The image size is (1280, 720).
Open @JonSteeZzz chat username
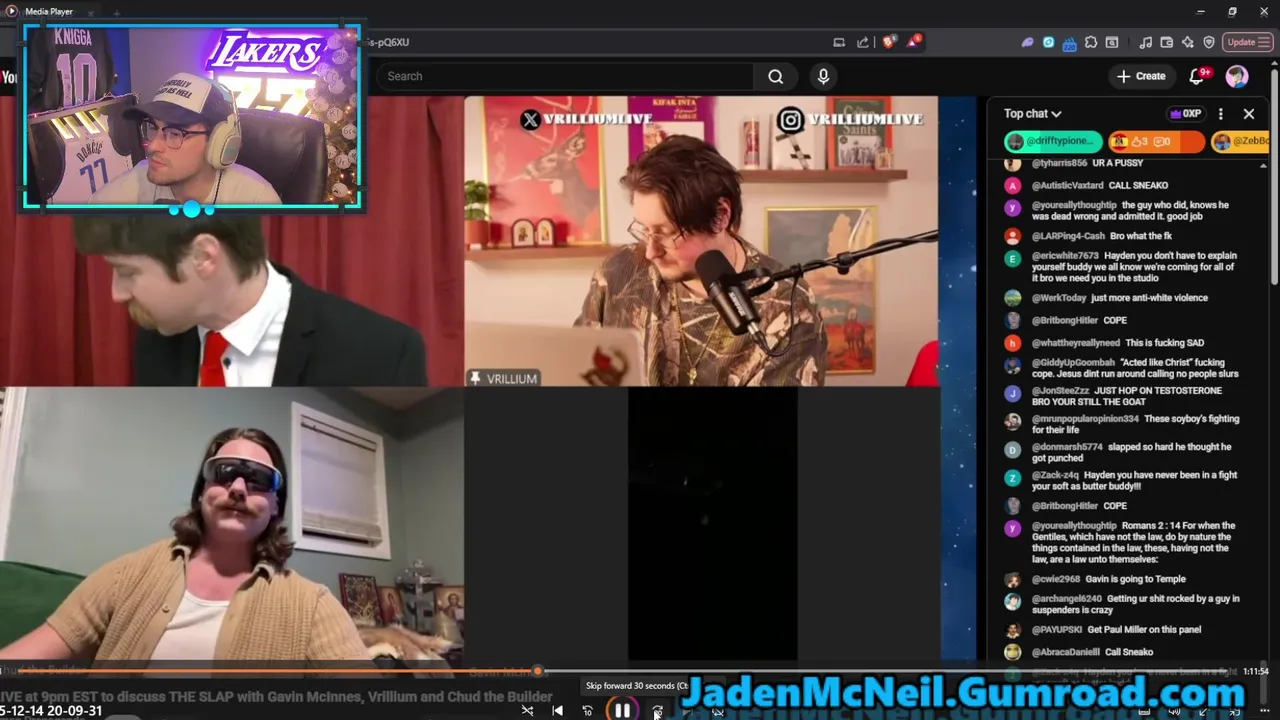pyautogui.click(x=1060, y=391)
